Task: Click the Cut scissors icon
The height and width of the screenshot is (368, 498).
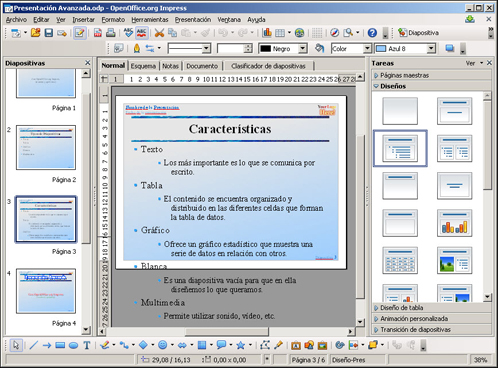Action: [159, 33]
